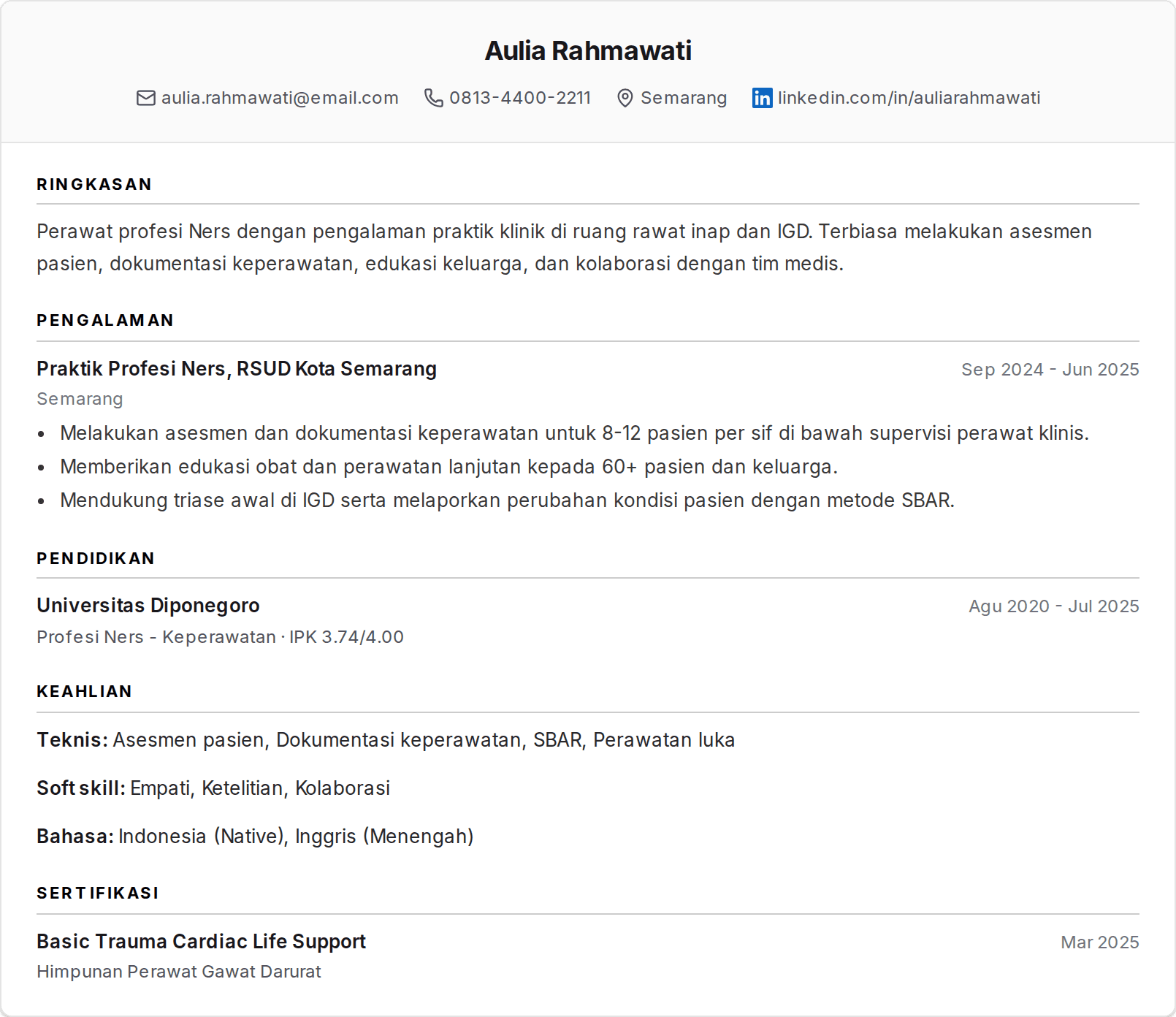1176x1017 pixels.
Task: Select the bullet about edukasi obat 60+ pasien
Action: coord(448,467)
